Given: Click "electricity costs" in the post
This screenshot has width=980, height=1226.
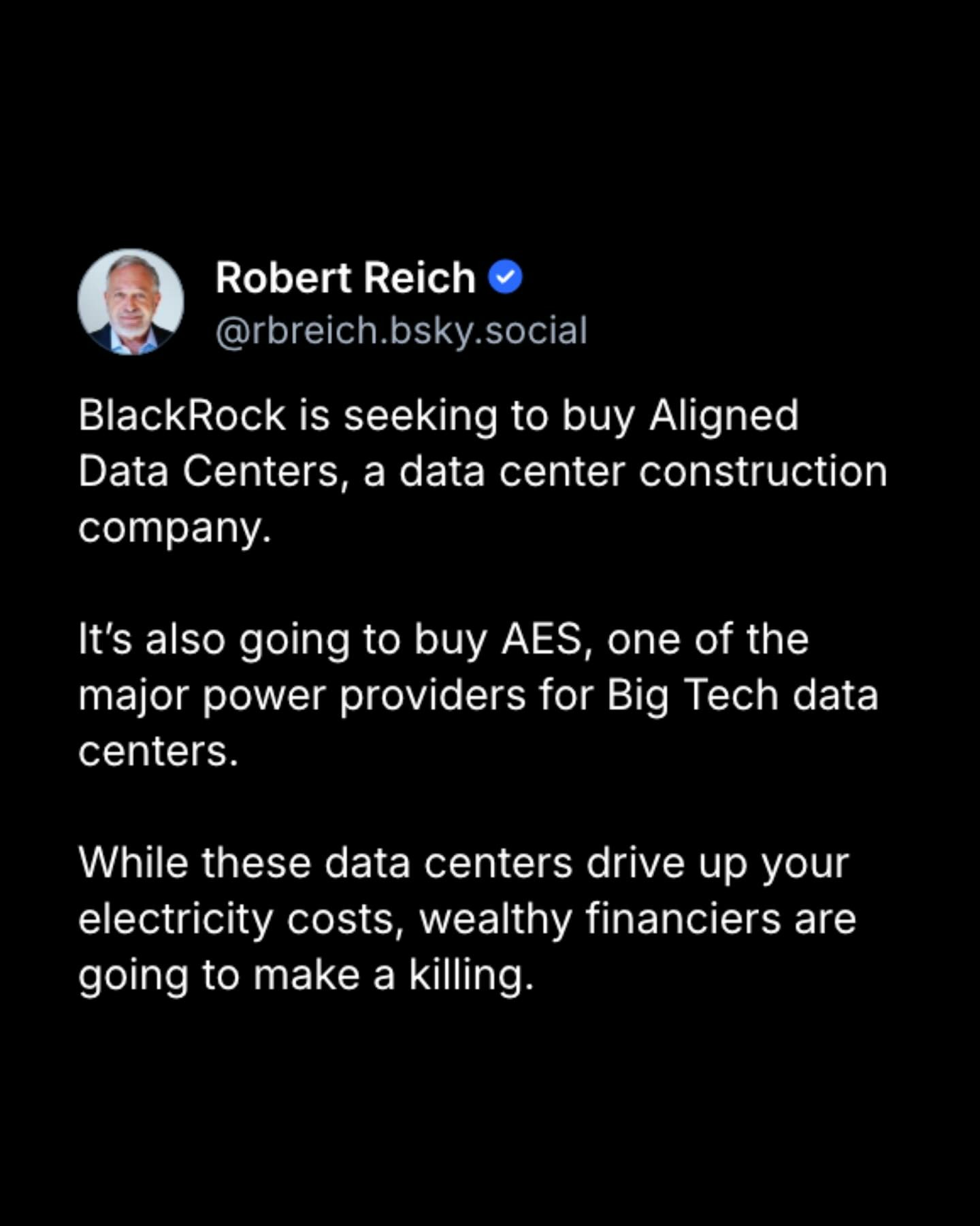Looking at the screenshot, I should (x=236, y=919).
